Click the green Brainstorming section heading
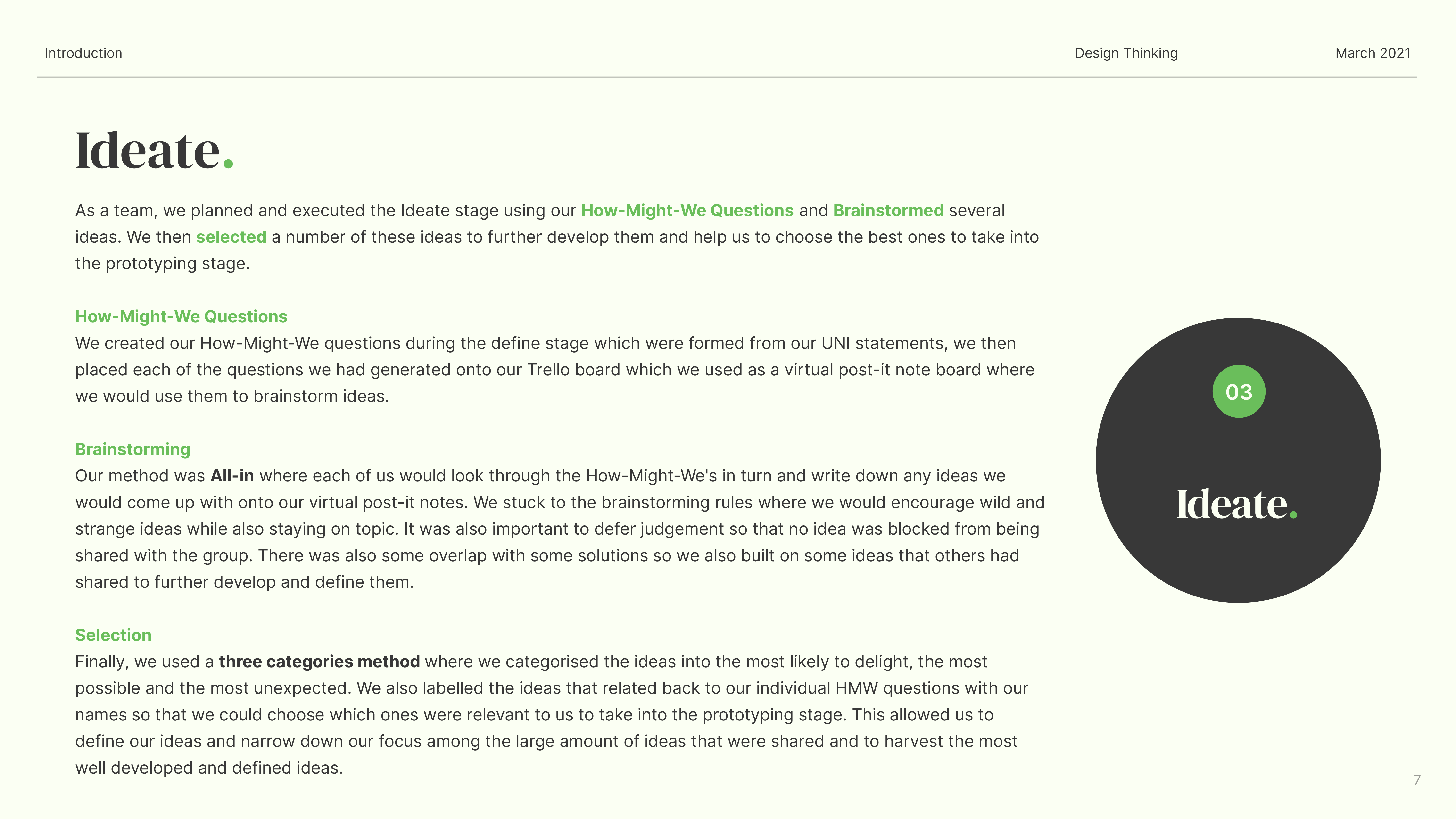This screenshot has height=819, width=1456. tap(133, 449)
